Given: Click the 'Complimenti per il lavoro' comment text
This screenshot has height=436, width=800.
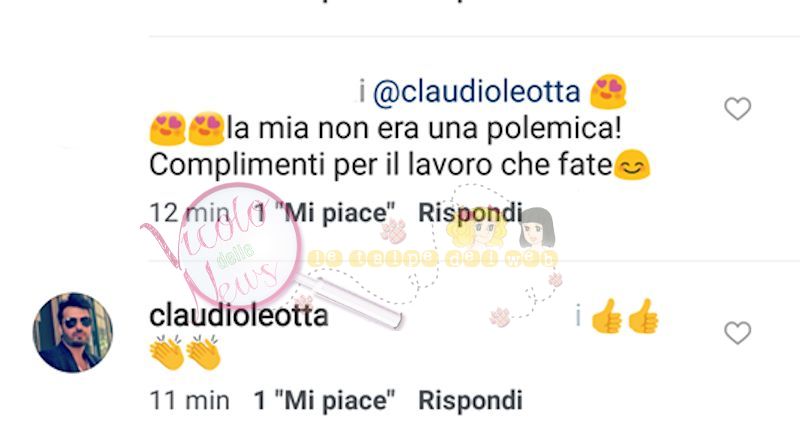Looking at the screenshot, I should click(381, 165).
